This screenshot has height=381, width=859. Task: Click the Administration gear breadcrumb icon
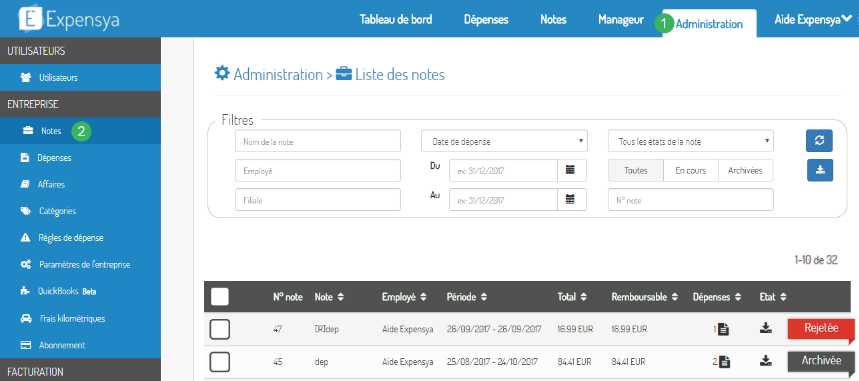[x=222, y=73]
